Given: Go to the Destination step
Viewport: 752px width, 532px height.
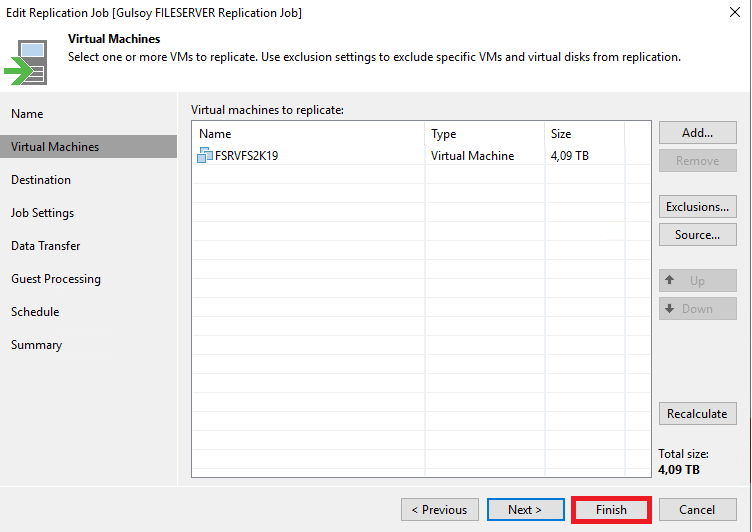Looking at the screenshot, I should coord(41,180).
